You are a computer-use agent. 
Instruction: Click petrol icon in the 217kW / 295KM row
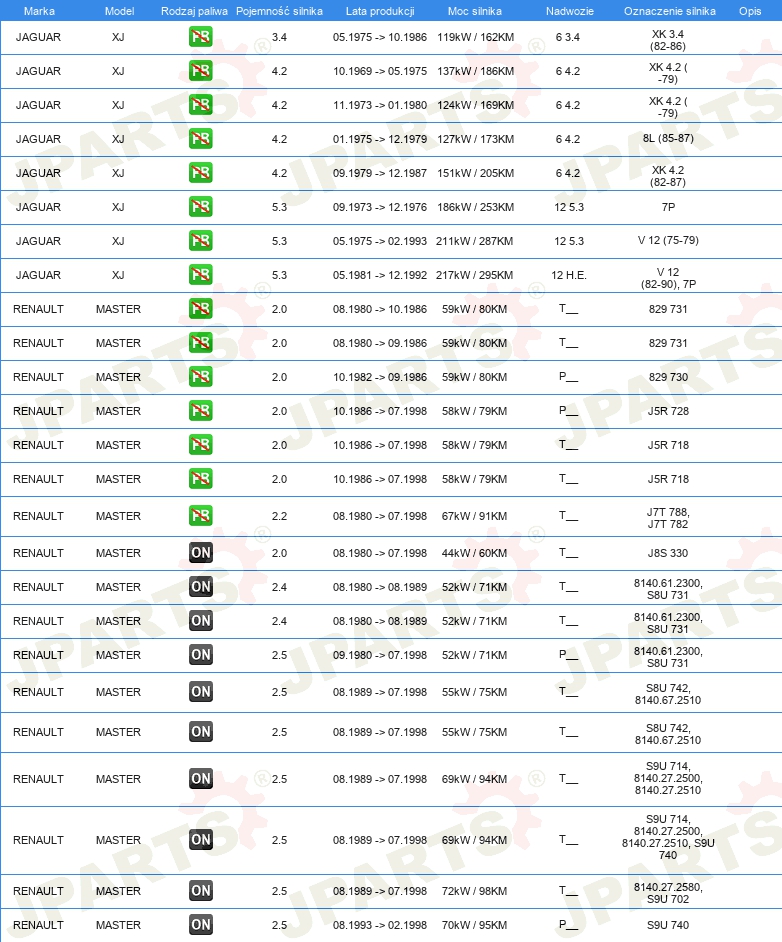201,275
